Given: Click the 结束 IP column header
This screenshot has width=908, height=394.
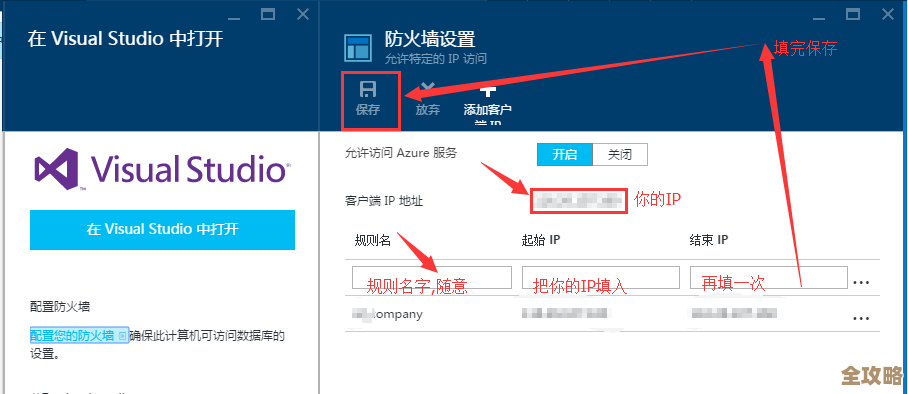Looking at the screenshot, I should click(709, 240).
